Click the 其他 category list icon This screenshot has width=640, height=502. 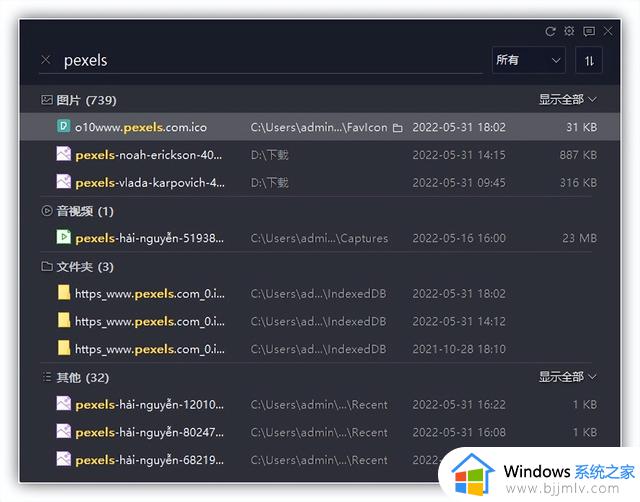47,377
